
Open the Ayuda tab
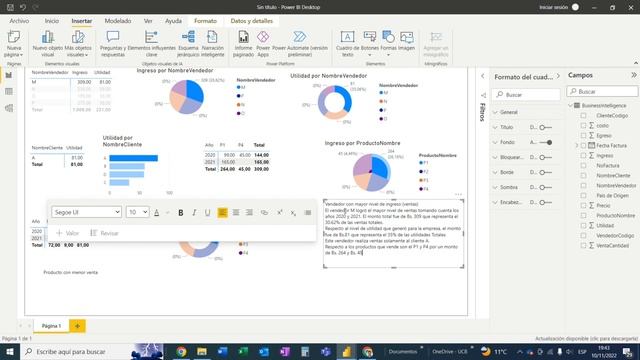click(173, 21)
